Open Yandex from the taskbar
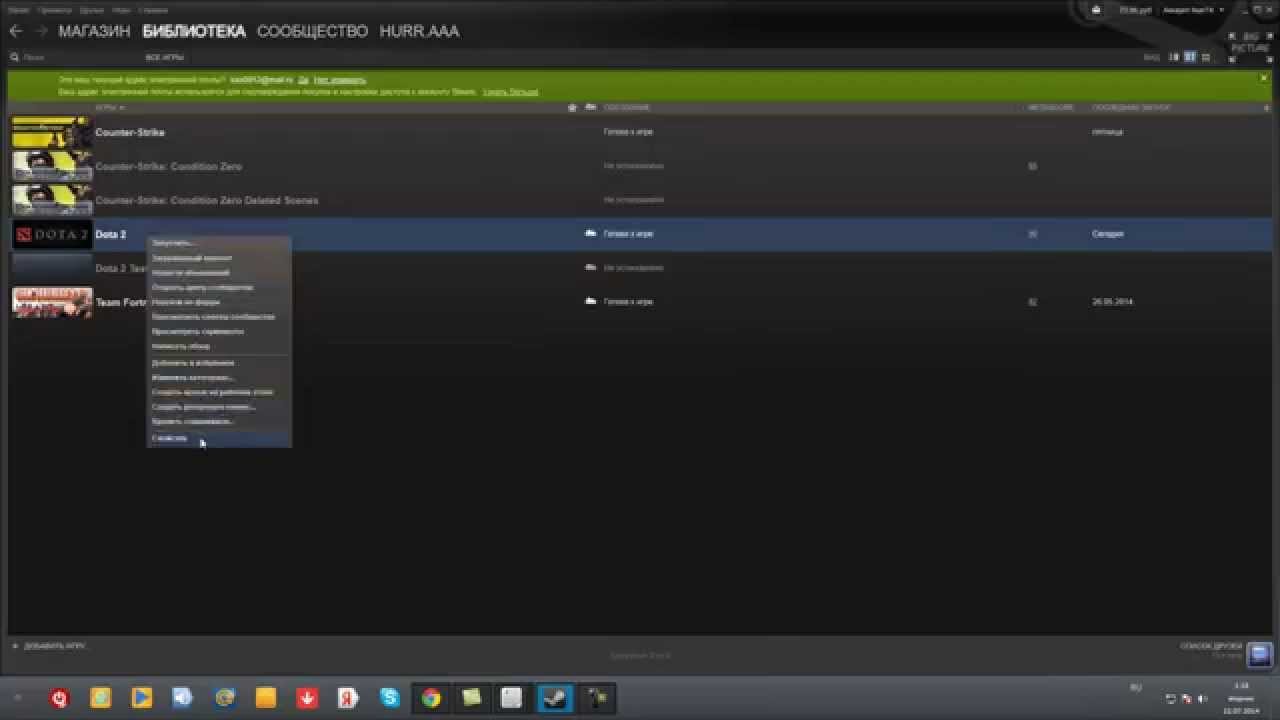The width and height of the screenshot is (1280, 720). click(347, 697)
